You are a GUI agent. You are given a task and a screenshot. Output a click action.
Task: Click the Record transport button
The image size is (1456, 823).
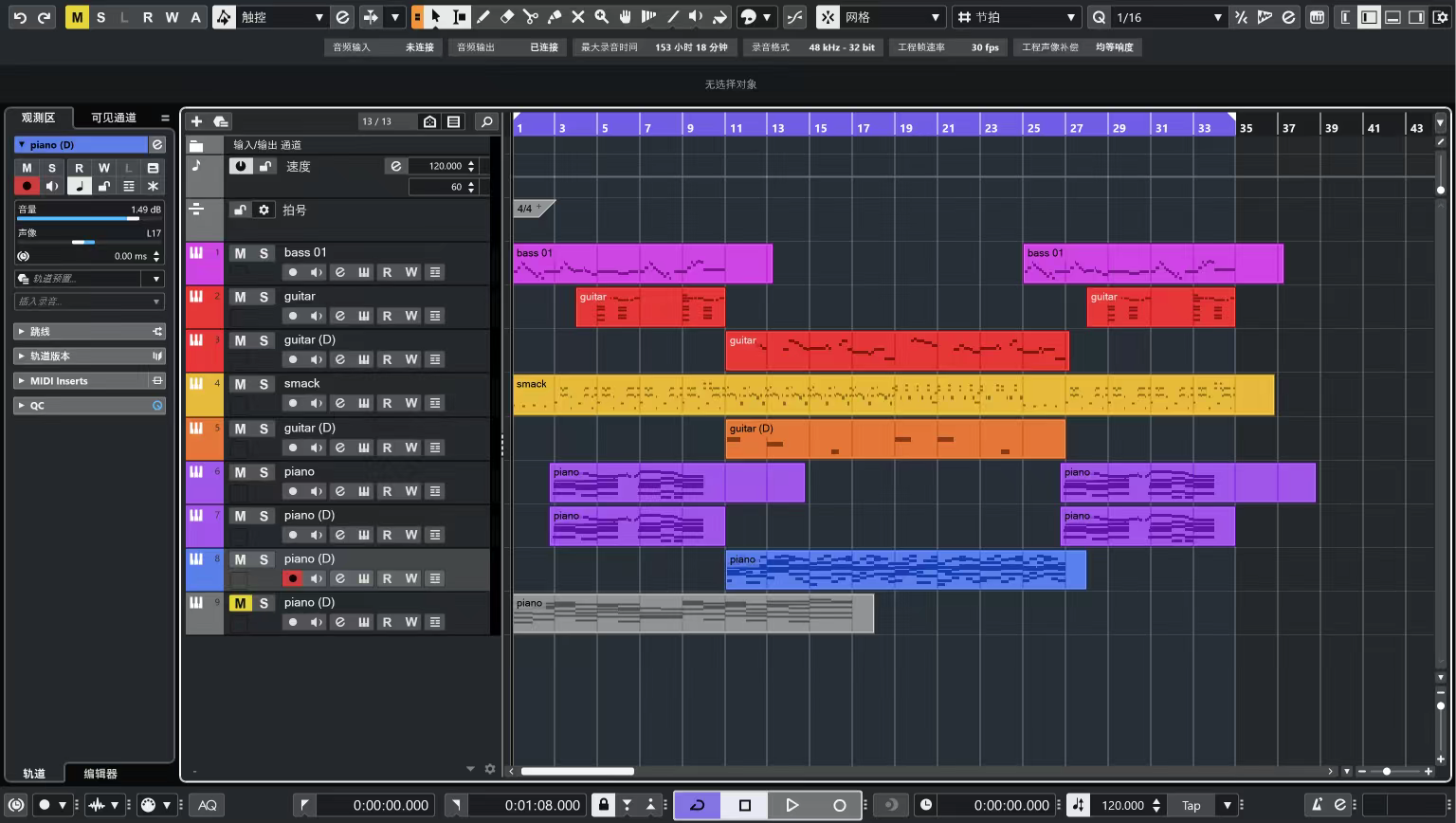(x=839, y=805)
